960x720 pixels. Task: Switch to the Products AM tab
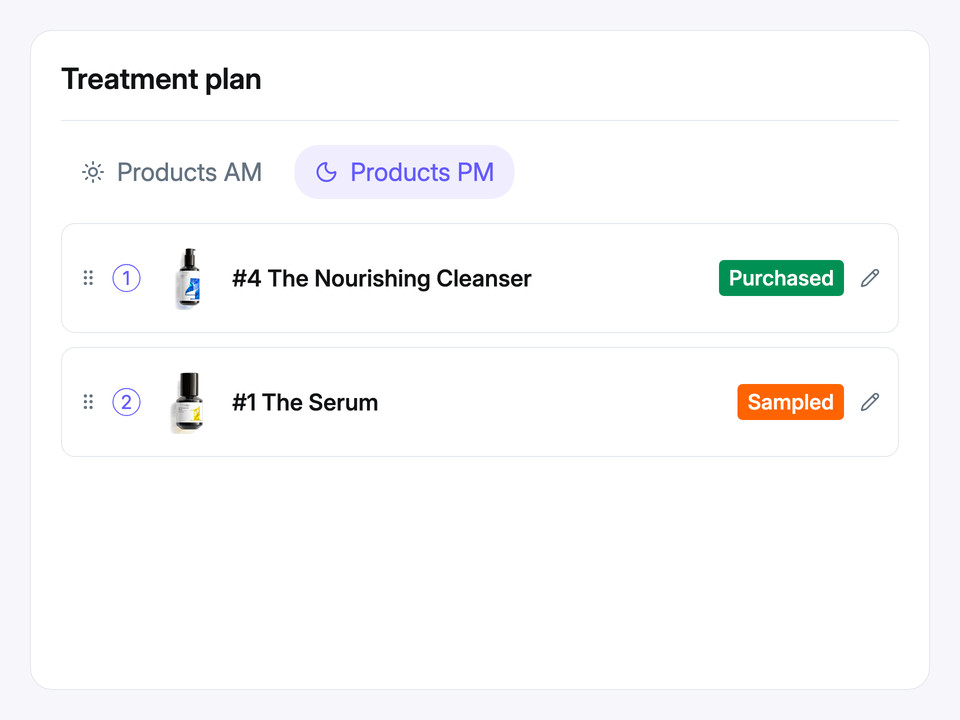pos(171,172)
